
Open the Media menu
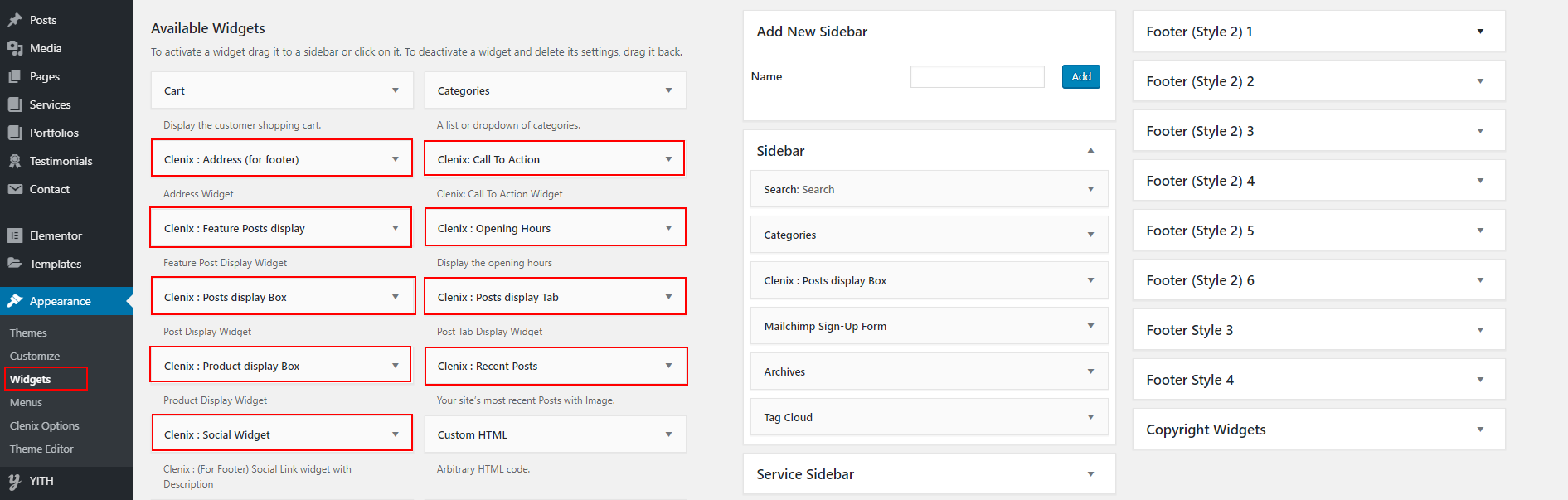(x=46, y=48)
